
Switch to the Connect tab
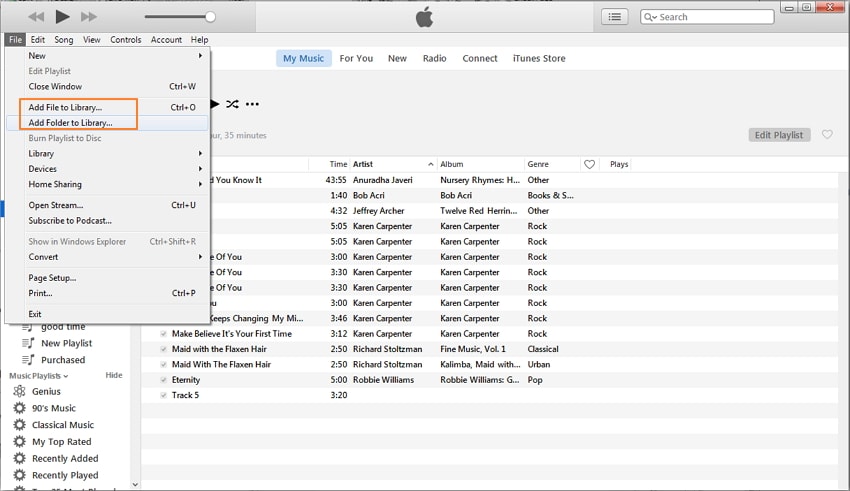pyautogui.click(x=480, y=58)
